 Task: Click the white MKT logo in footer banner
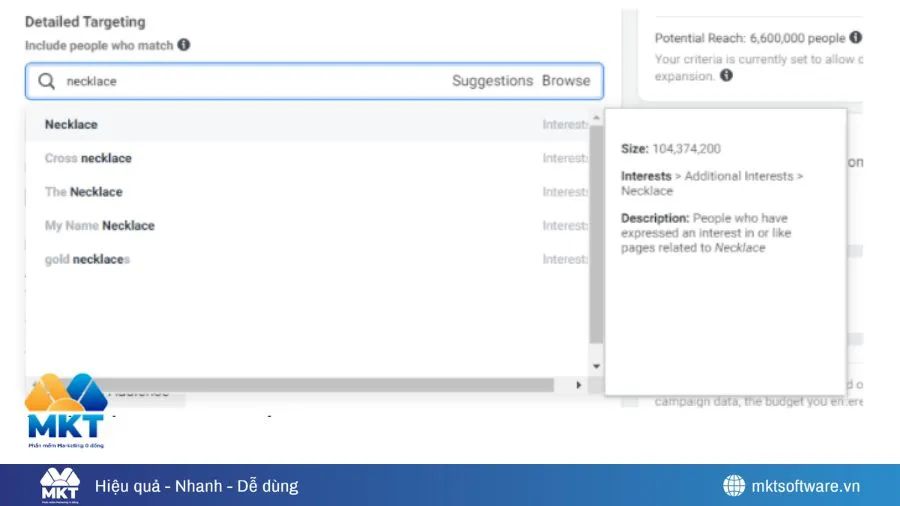pos(60,486)
